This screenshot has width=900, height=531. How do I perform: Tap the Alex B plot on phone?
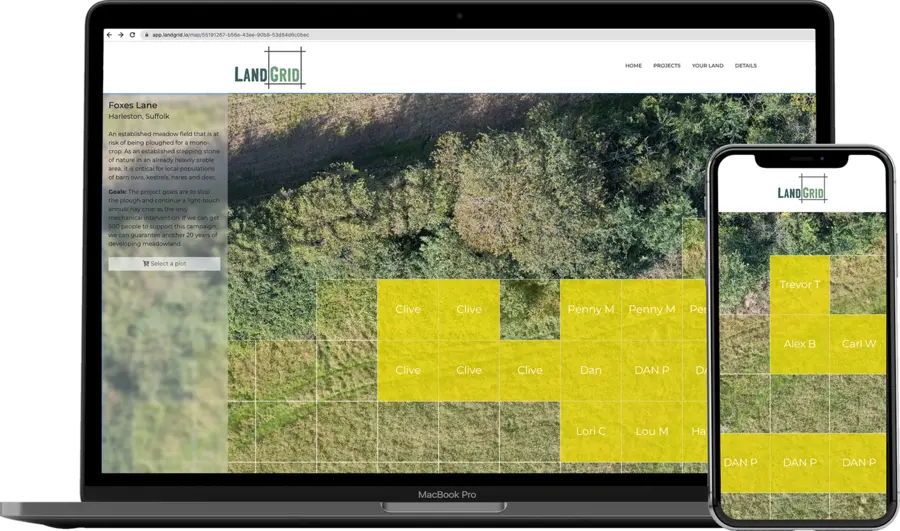pyautogui.click(x=800, y=344)
